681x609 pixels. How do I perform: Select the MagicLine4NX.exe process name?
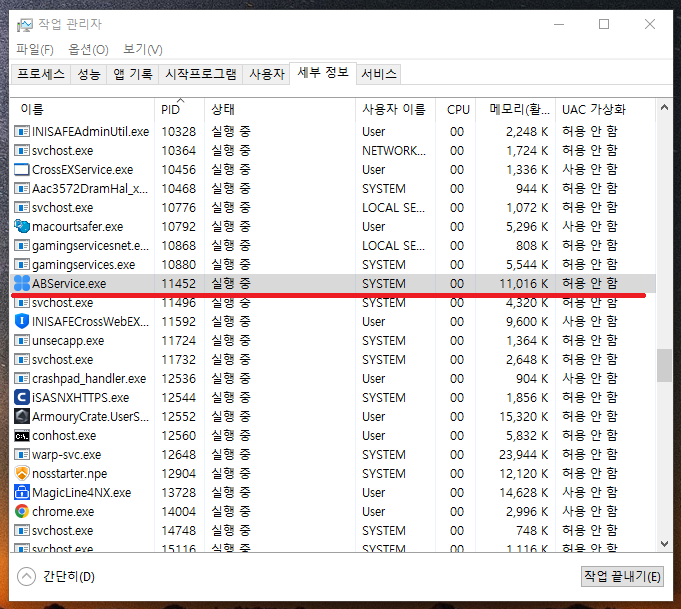81,493
